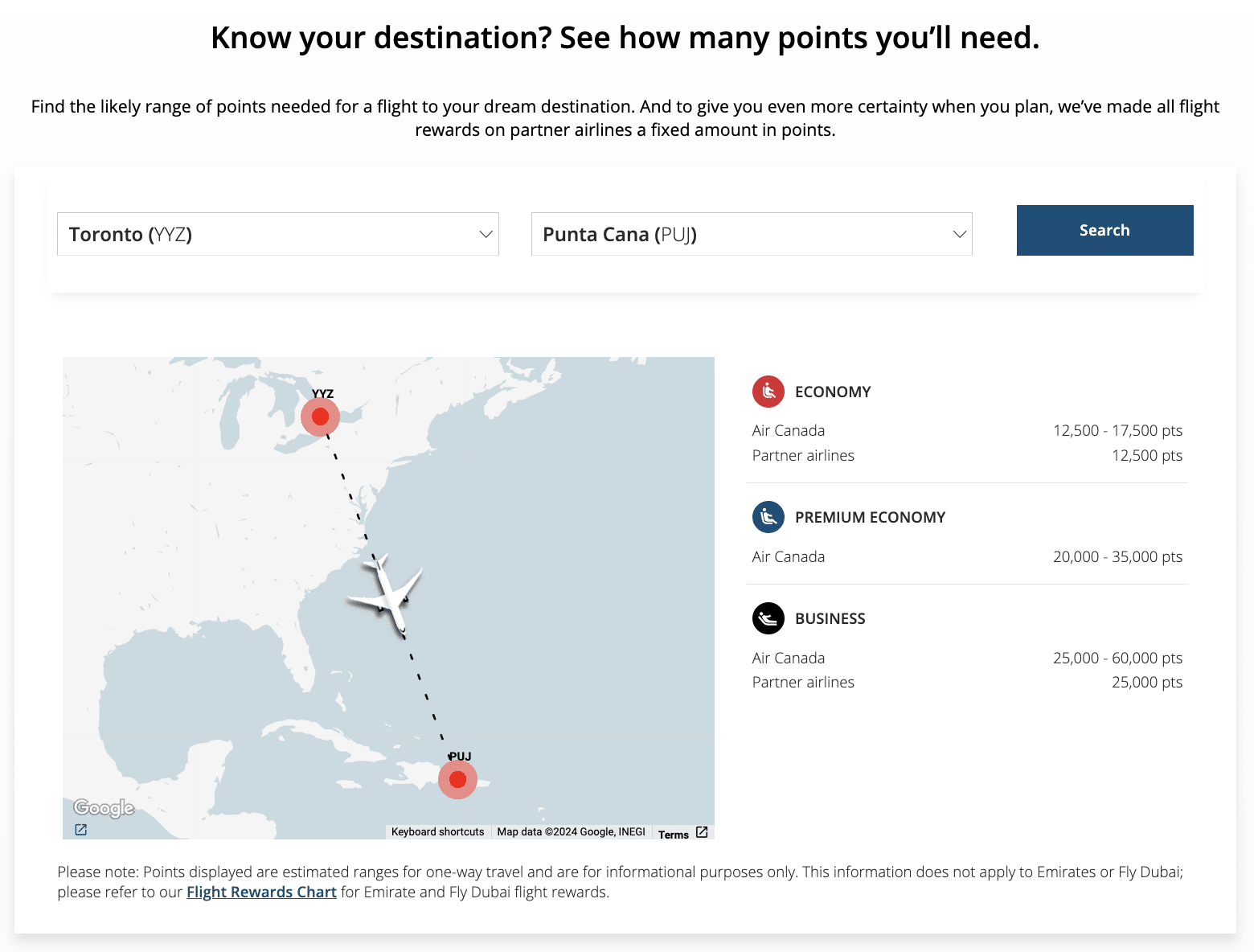Screen dimensions: 1254x952
Task: Click the PUJ red marker on map
Action: (457, 779)
